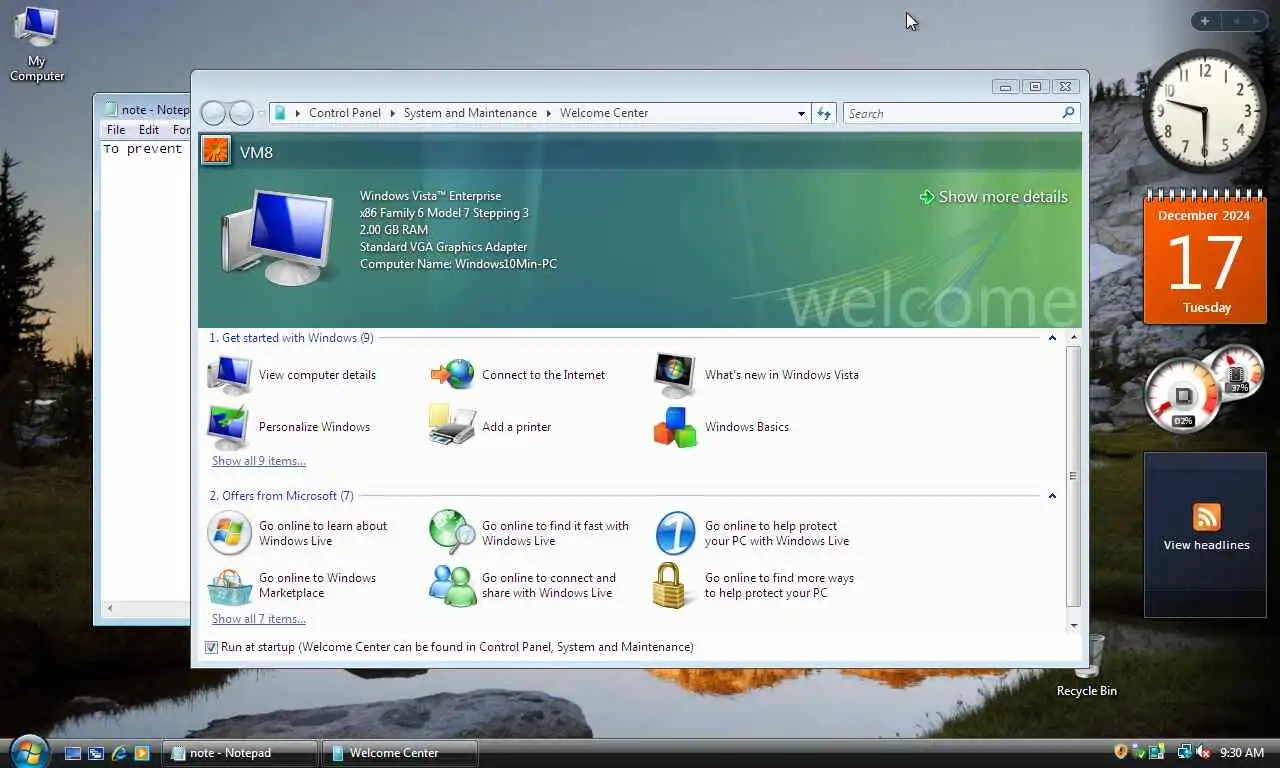This screenshot has height=768, width=1280.
Task: Click the network connection tray icon
Action: pyautogui.click(x=1185, y=752)
